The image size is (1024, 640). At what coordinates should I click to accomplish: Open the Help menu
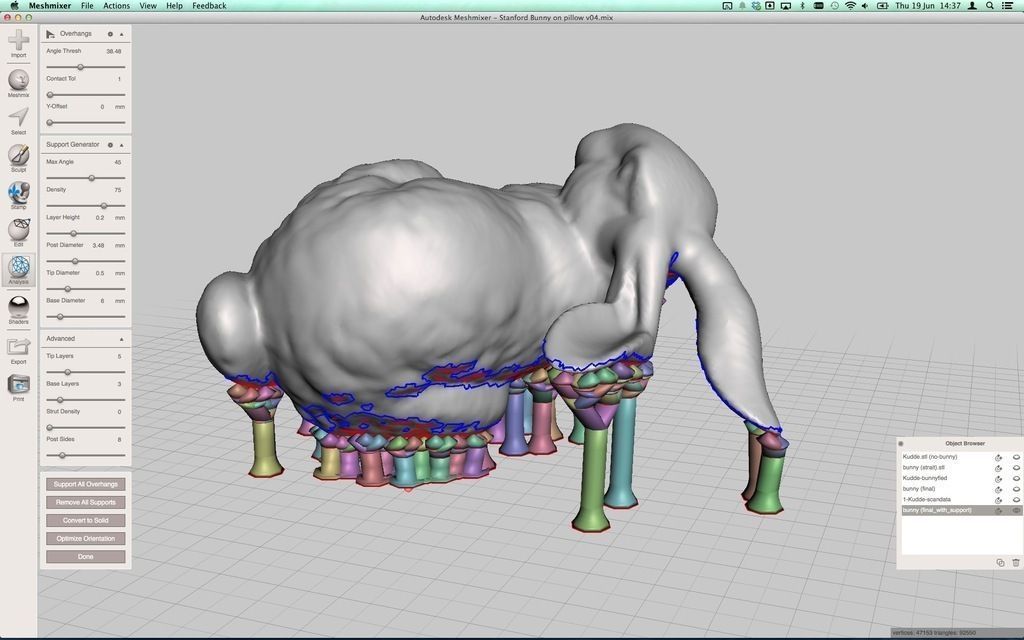point(174,5)
